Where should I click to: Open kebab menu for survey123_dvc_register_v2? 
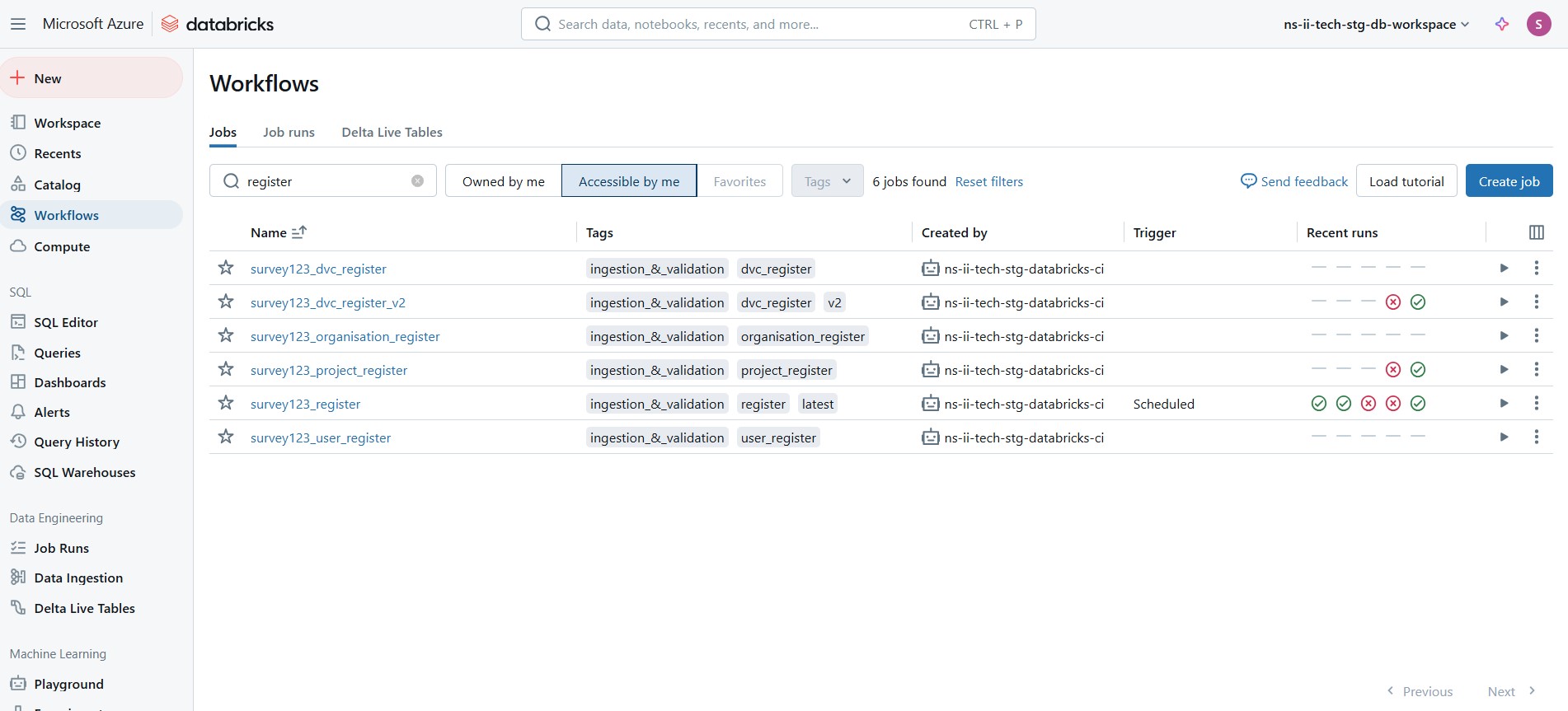pos(1536,302)
